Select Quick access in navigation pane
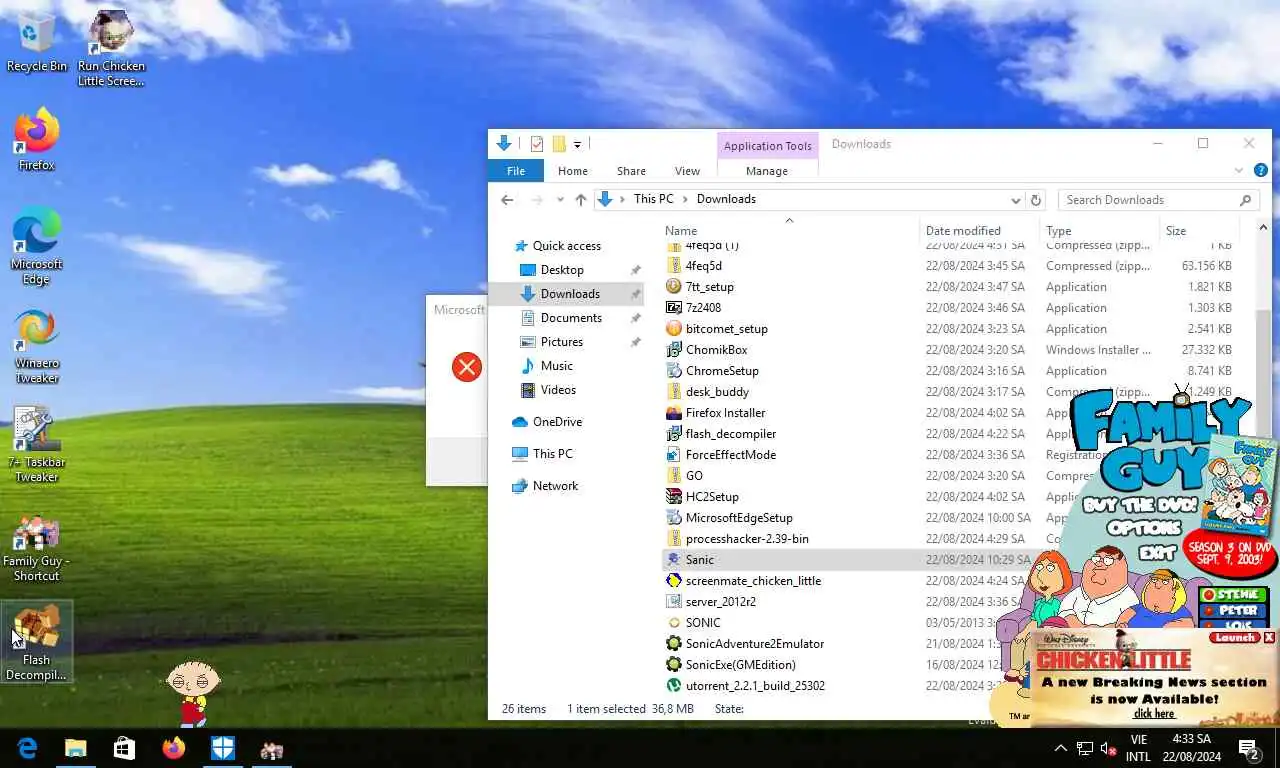This screenshot has height=768, width=1280. 567,246
